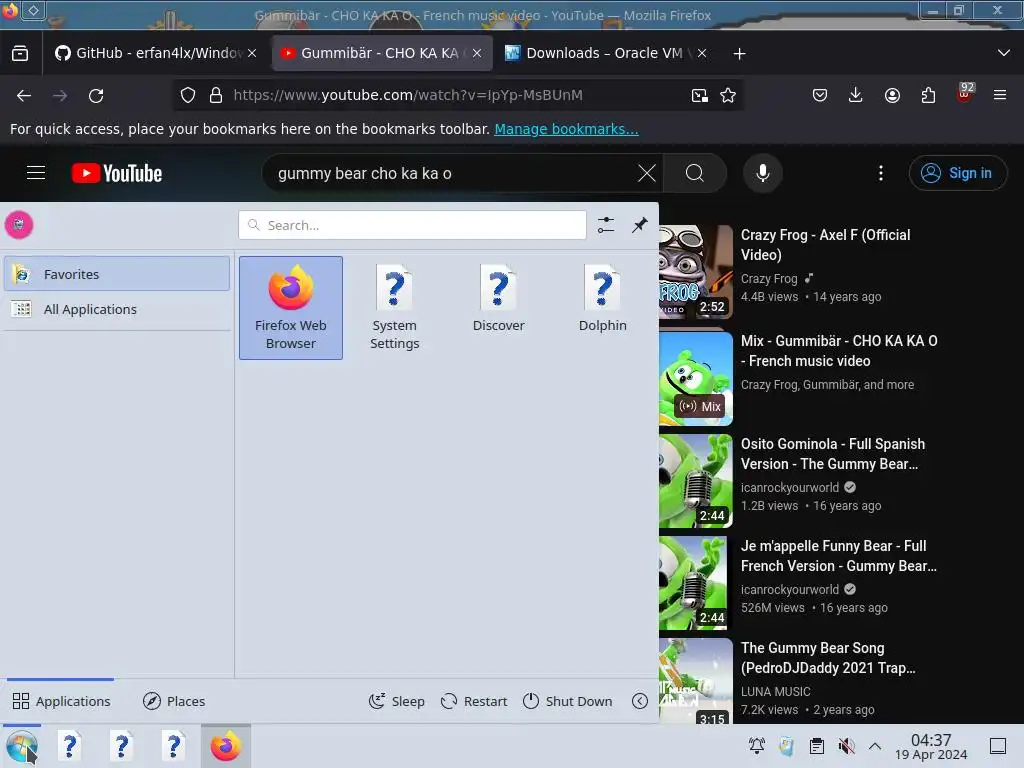Click the Sleep button
This screenshot has width=1024, height=768.
(x=396, y=701)
